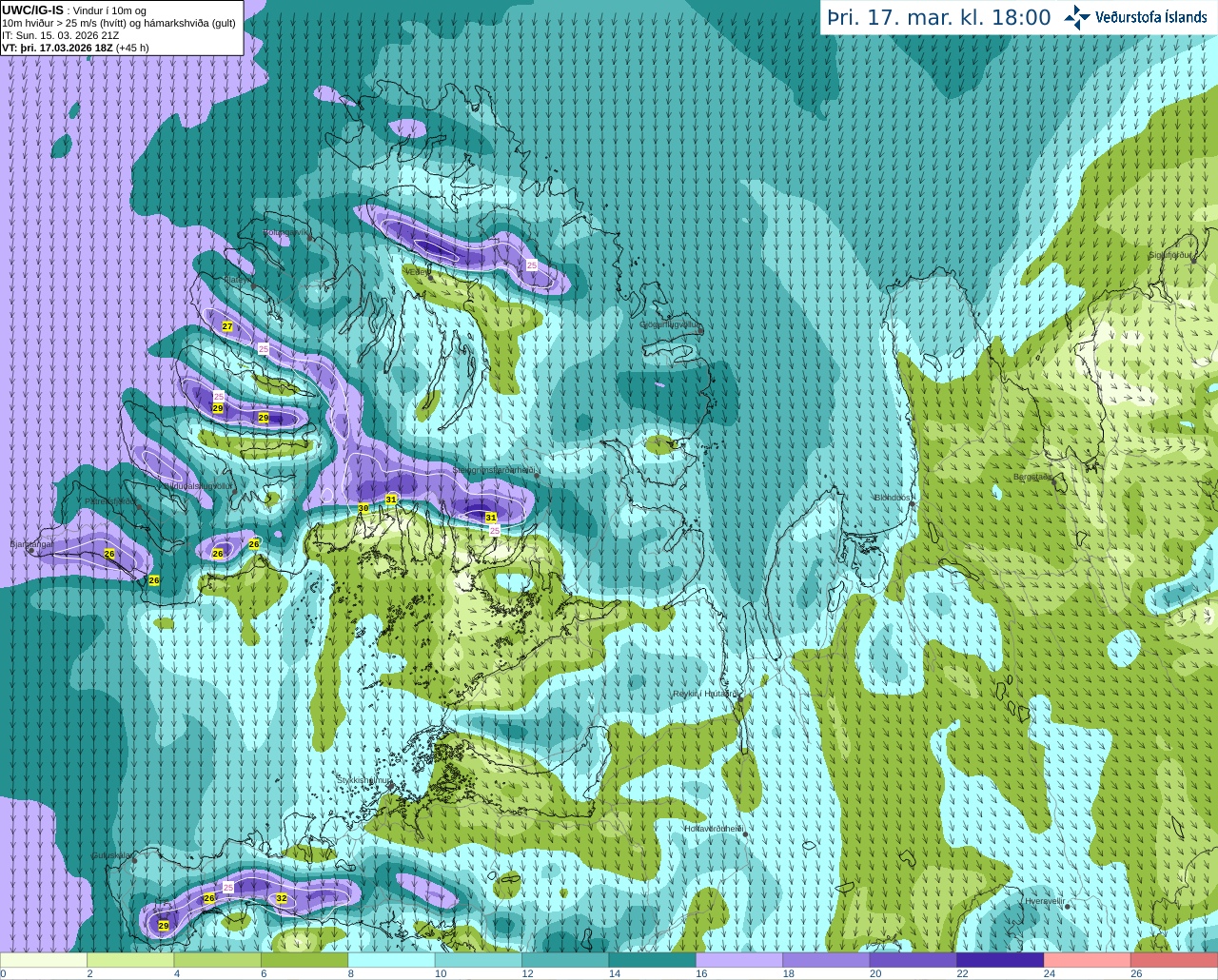This screenshot has width=1218, height=980.
Task: Click the Holtavörðuheiði station dot
Action: click(x=745, y=834)
